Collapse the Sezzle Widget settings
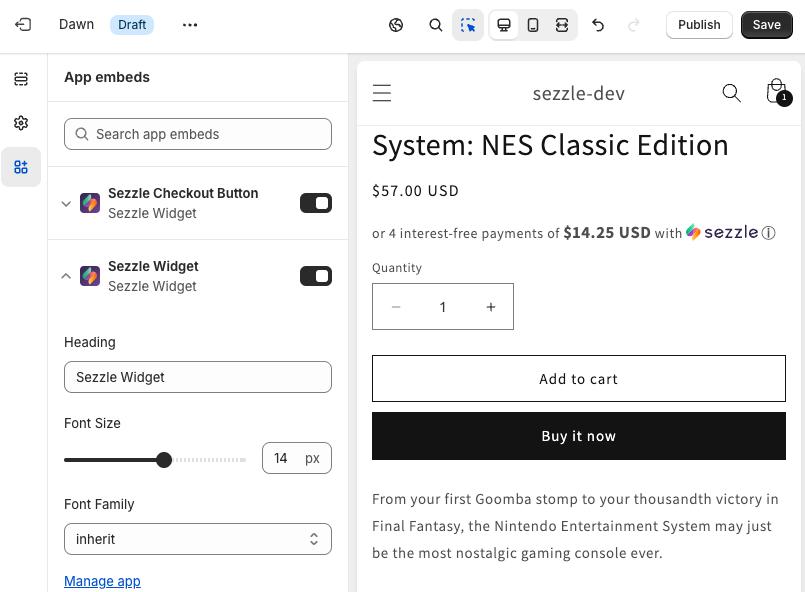805x592 pixels. pyautogui.click(x=66, y=276)
